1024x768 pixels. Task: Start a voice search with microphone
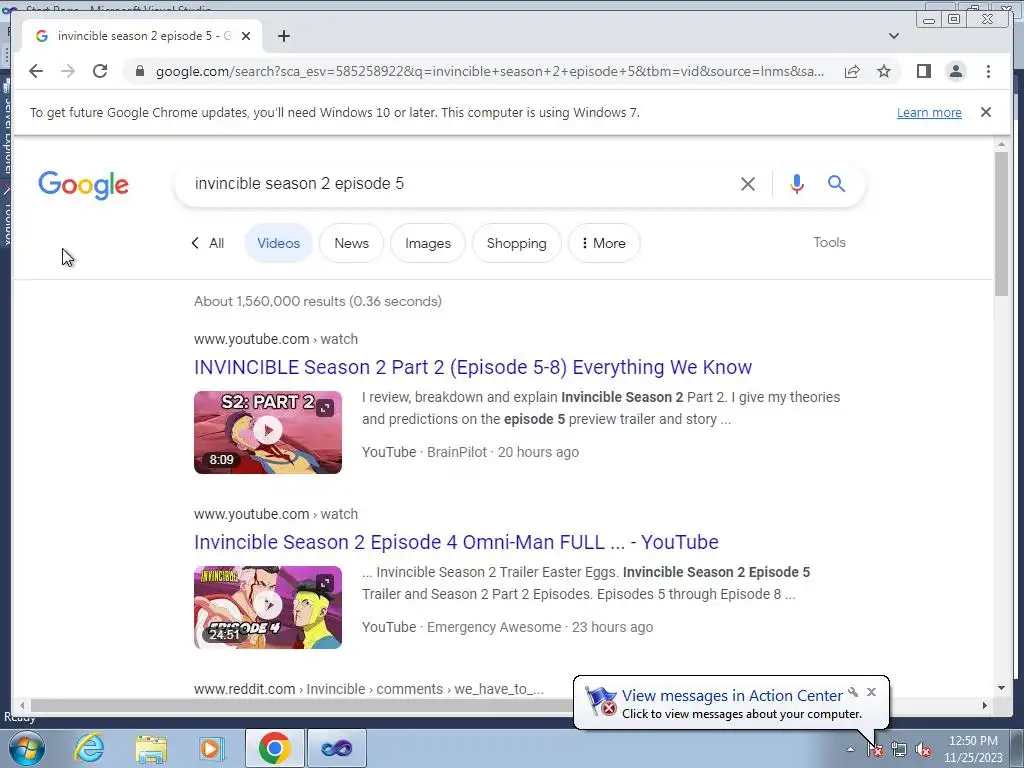tap(796, 184)
